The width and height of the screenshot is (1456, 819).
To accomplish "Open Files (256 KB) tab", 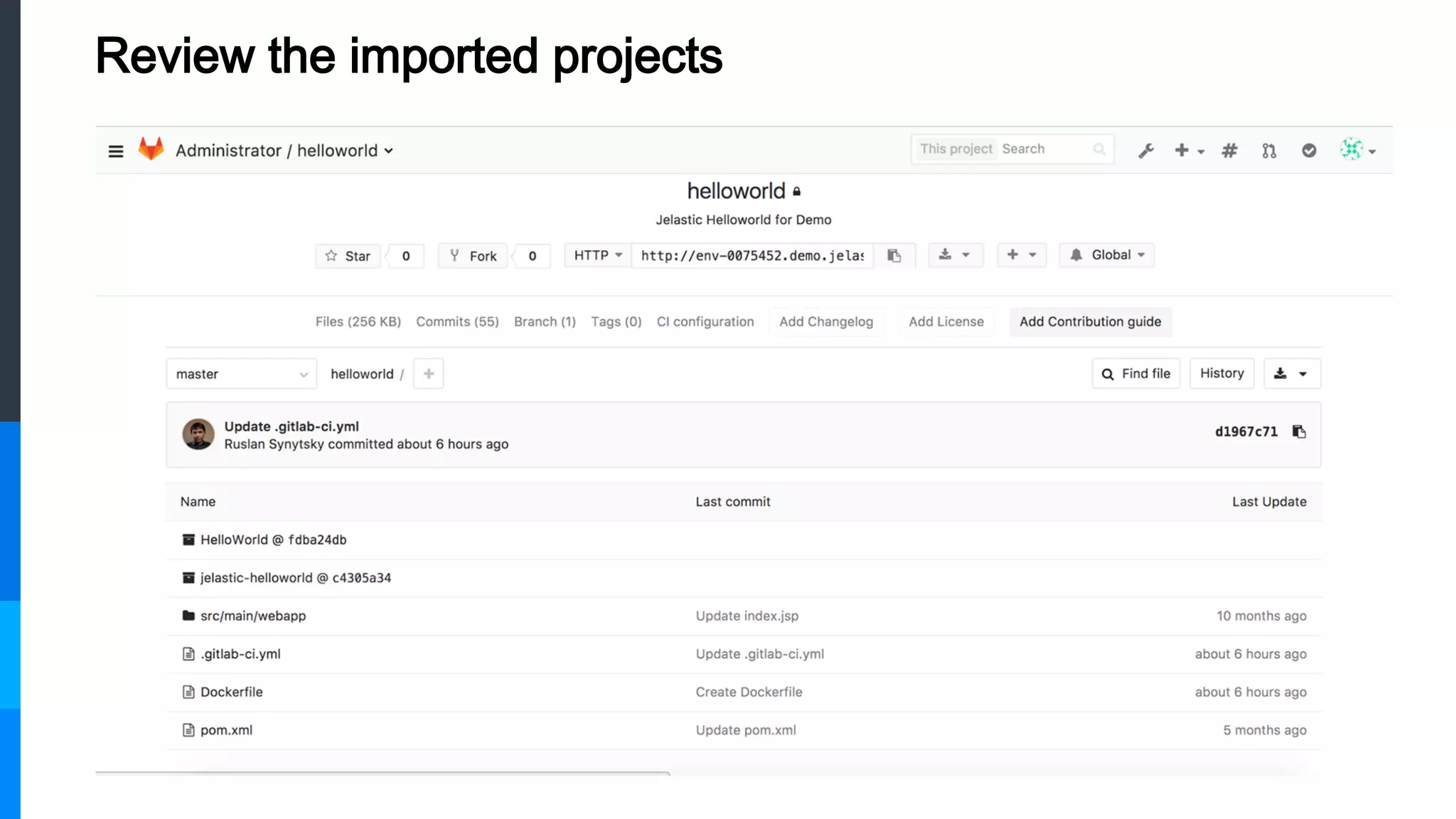I will [358, 321].
